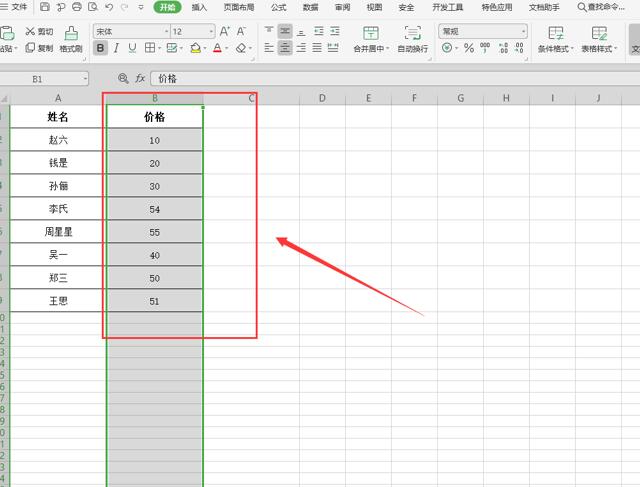Click the Save icon in quick access toolbar
This screenshot has width=640, height=487.
point(45,7)
